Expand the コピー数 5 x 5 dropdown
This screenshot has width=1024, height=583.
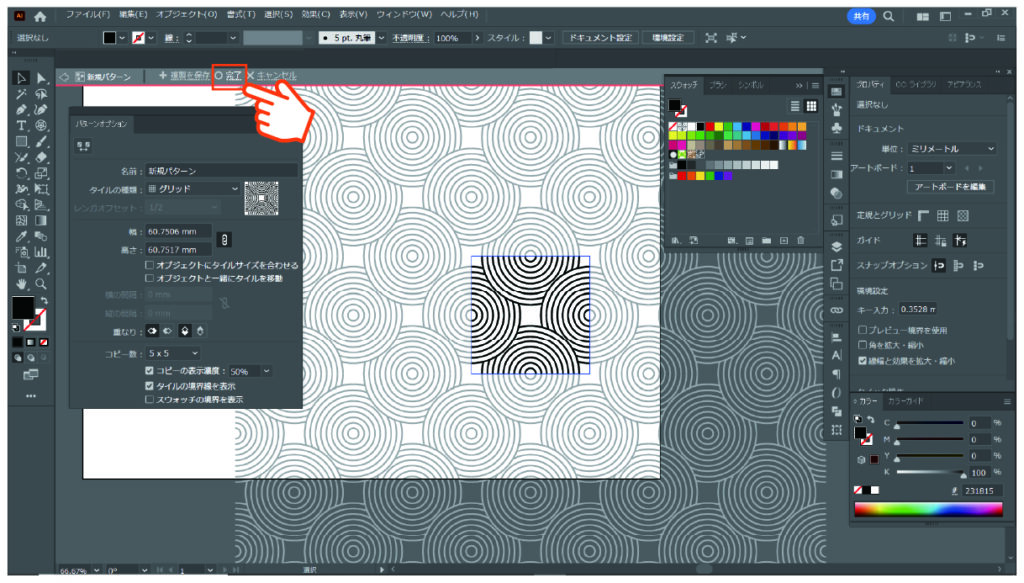(x=172, y=353)
